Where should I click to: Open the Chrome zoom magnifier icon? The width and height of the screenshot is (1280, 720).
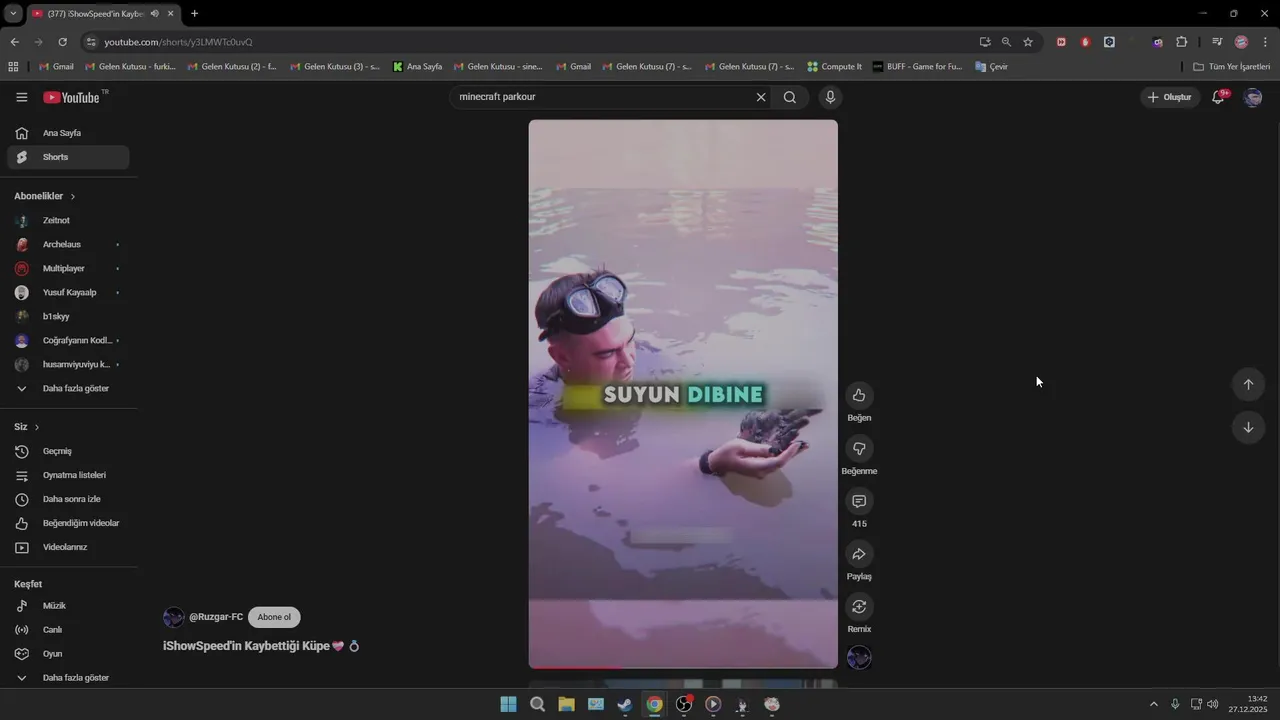click(x=1006, y=42)
